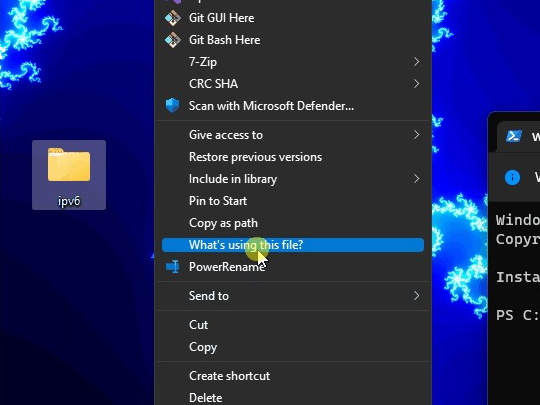Image resolution: width=540 pixels, height=405 pixels.
Task: Choose Git GUI Here
Action: [x=293, y=18]
